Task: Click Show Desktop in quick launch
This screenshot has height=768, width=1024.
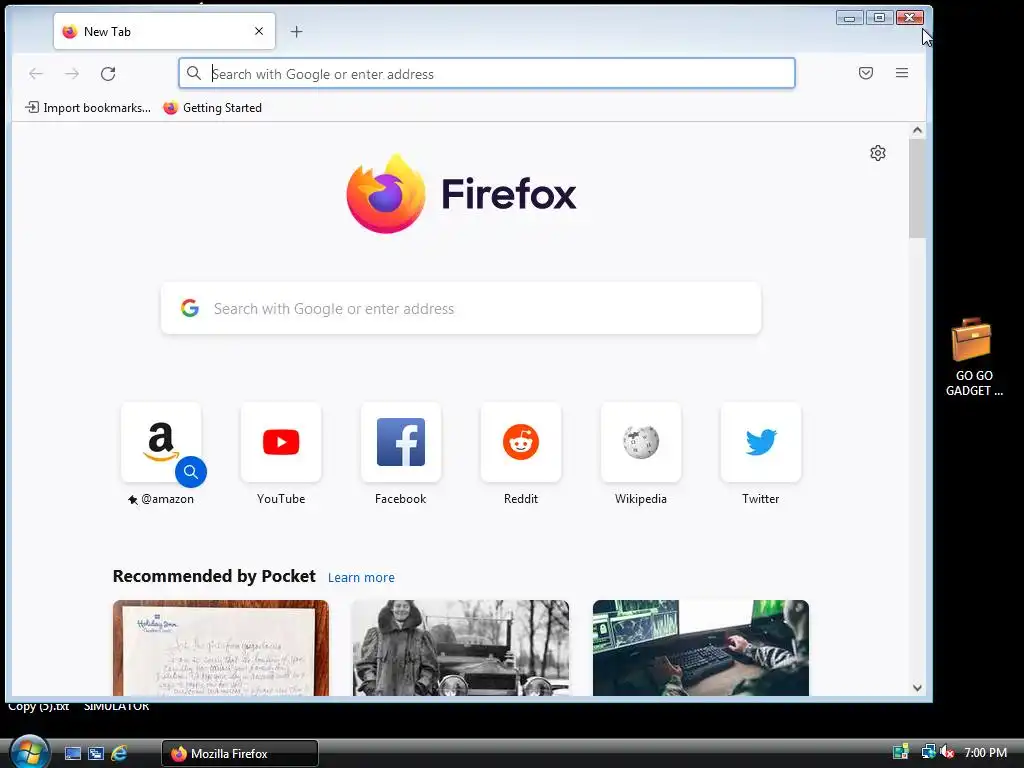Action: (x=73, y=754)
